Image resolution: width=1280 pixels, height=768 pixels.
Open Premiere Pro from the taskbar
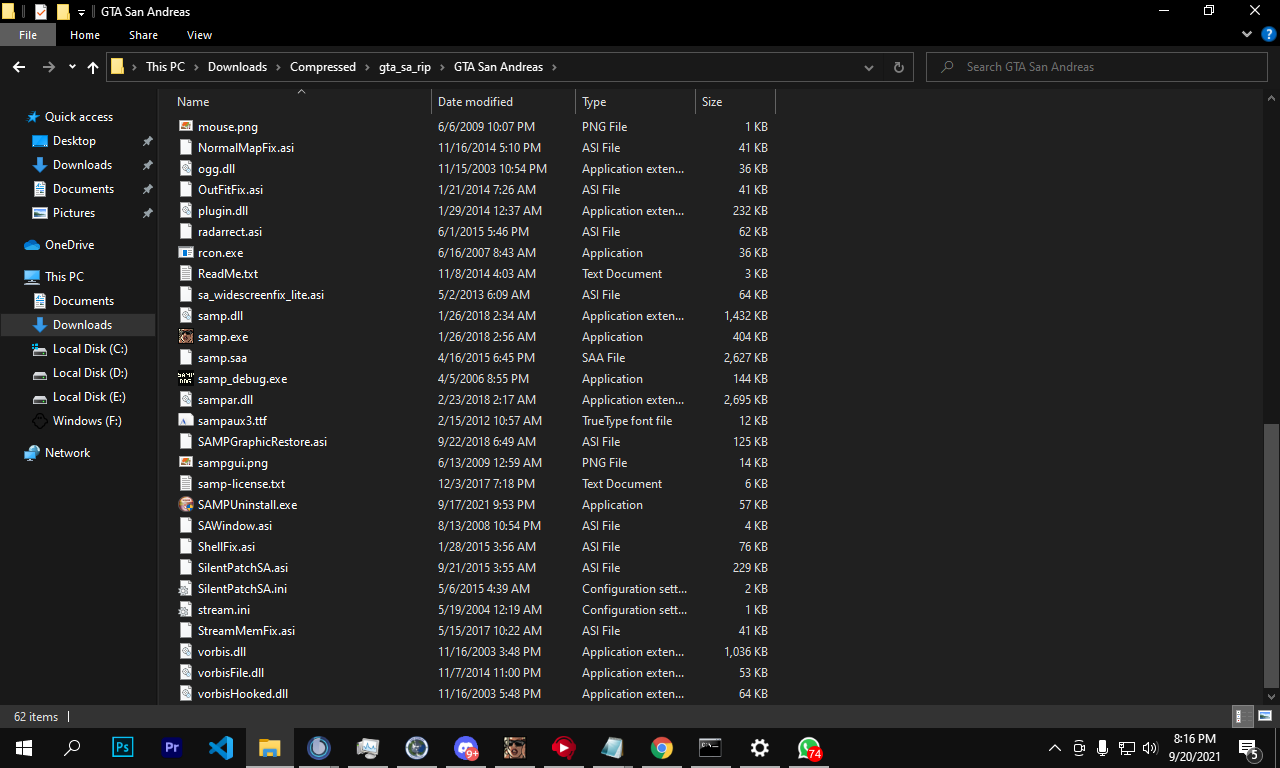click(172, 747)
